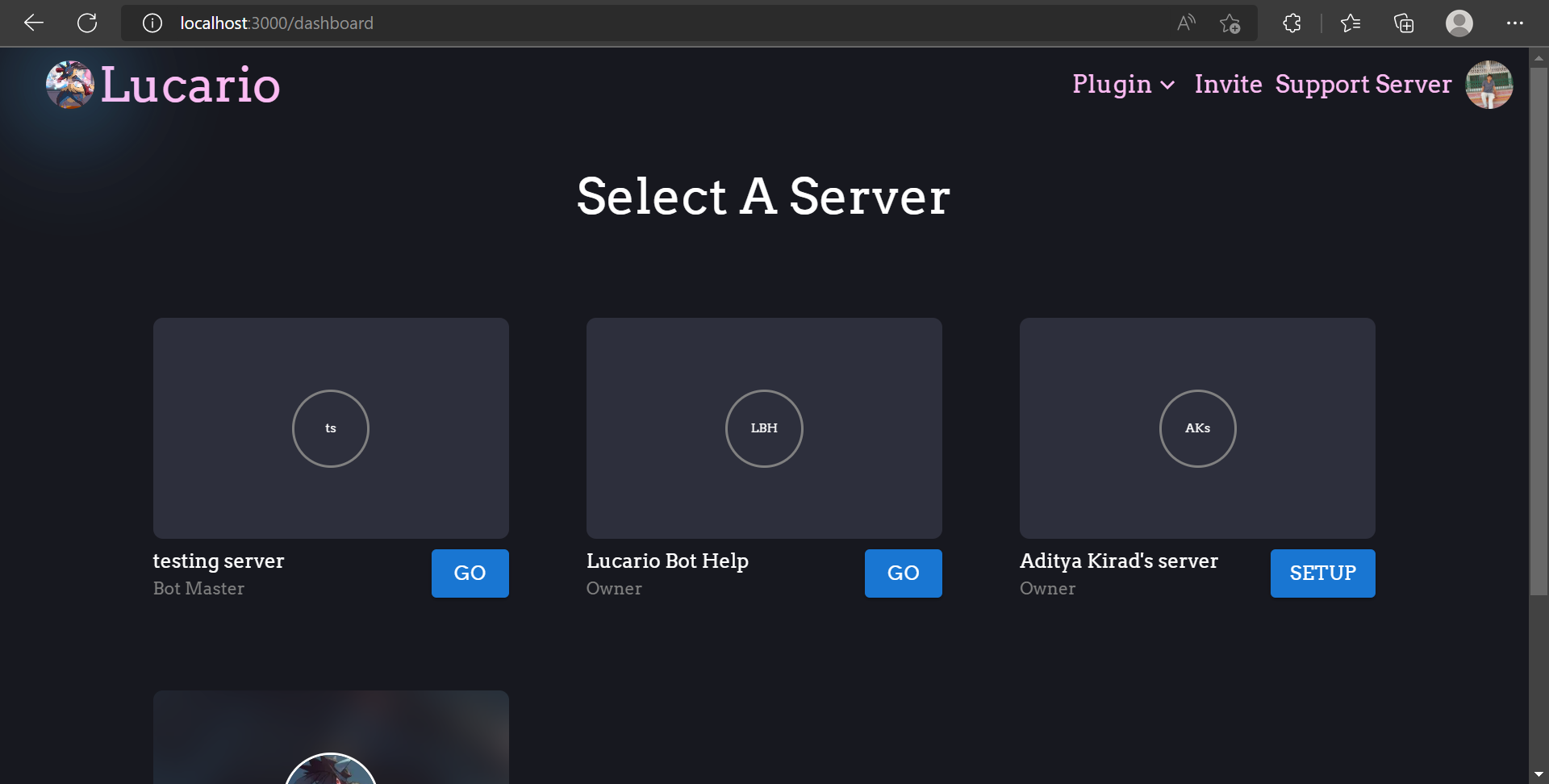The width and height of the screenshot is (1549, 784).
Task: Click the 'Bot Master' role label
Action: point(198,589)
